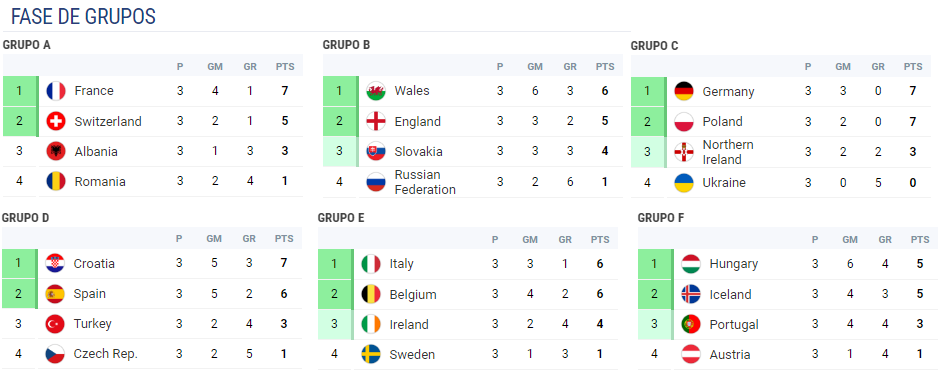Select the Wales dragon flag icon
Viewport: 942px width, 383px height.
coord(376,91)
